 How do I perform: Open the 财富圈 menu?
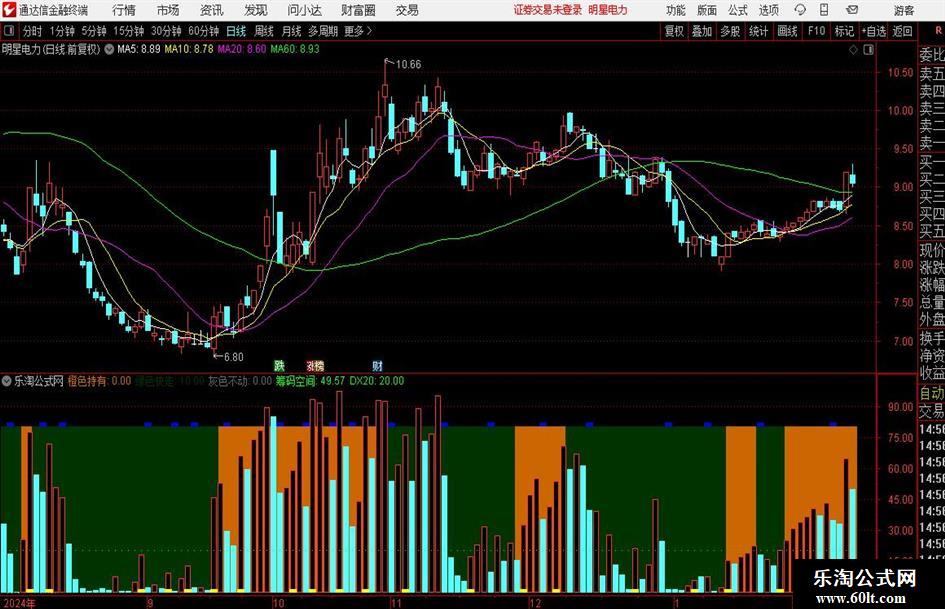pos(358,10)
